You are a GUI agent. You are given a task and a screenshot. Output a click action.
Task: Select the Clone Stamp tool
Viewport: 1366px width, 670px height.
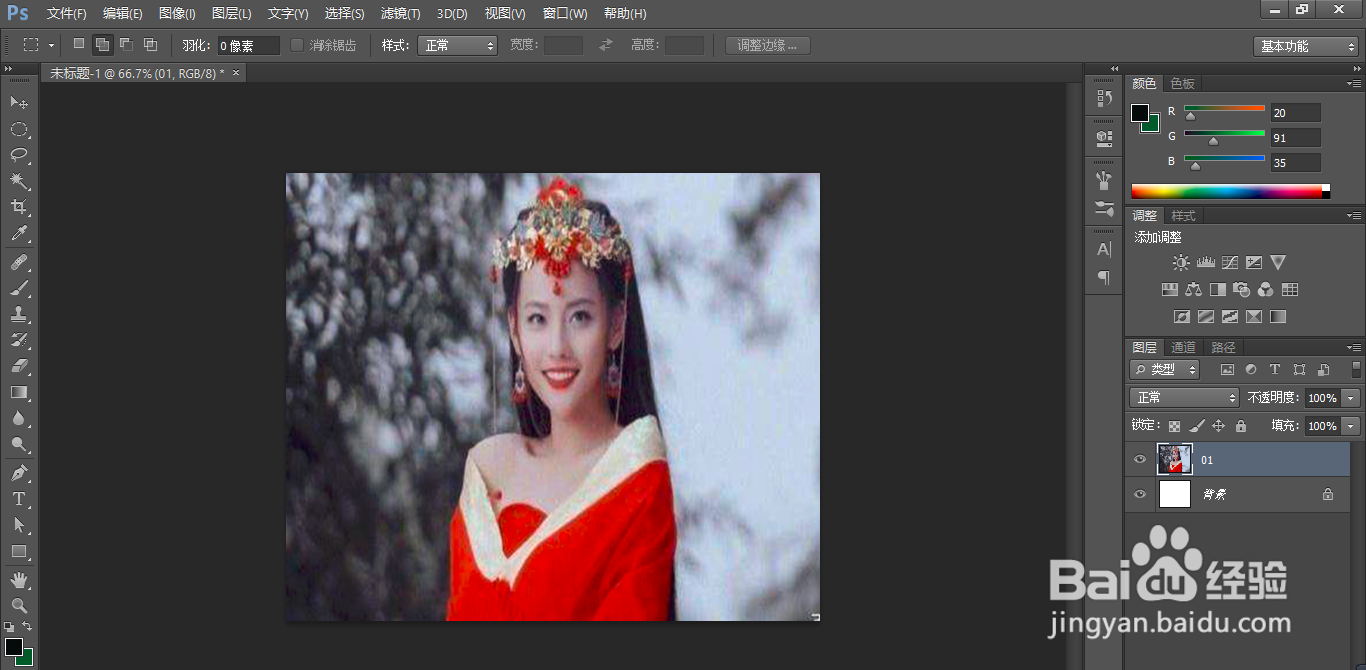click(19, 314)
